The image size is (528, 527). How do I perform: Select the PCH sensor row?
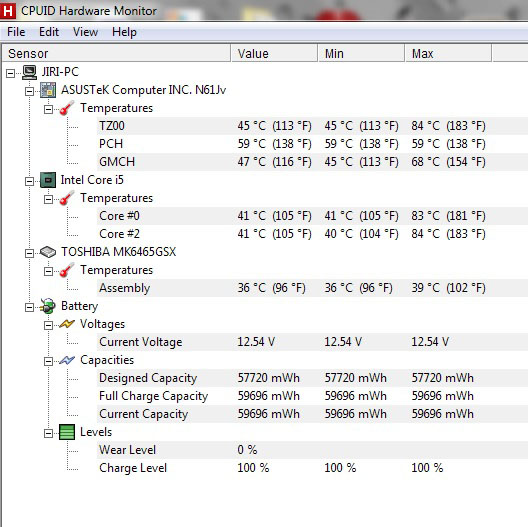point(312,144)
